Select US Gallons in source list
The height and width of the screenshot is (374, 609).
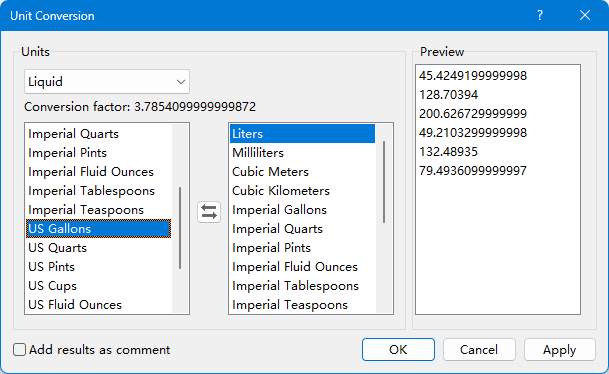point(99,229)
